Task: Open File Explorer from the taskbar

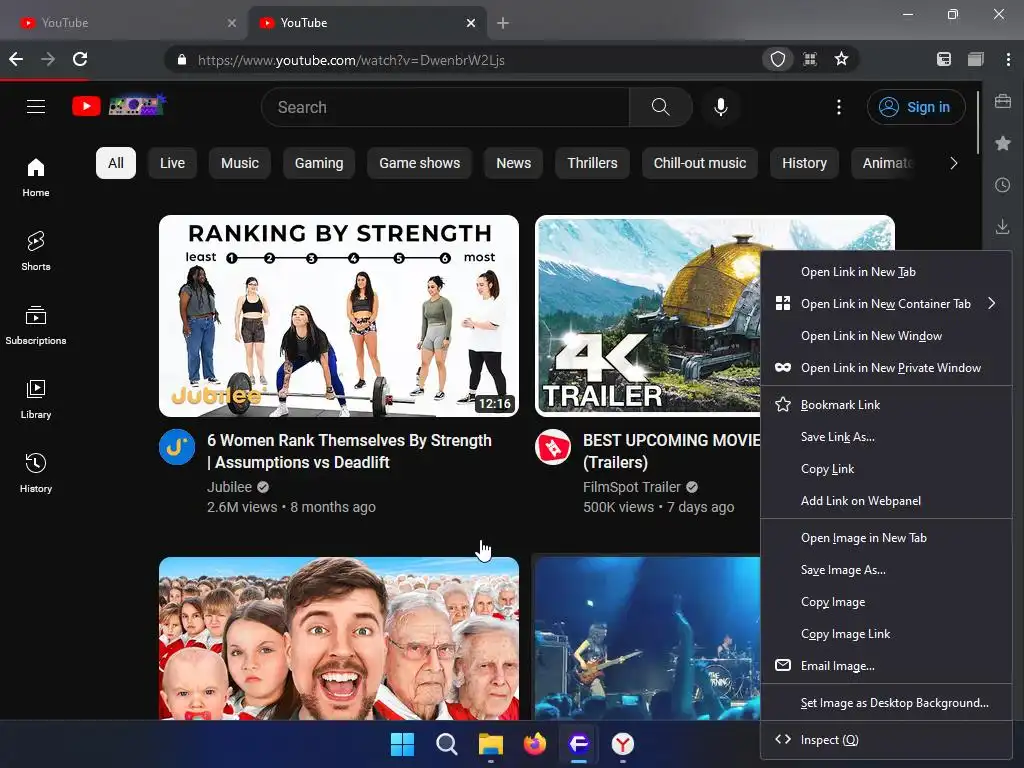Action: [x=490, y=744]
